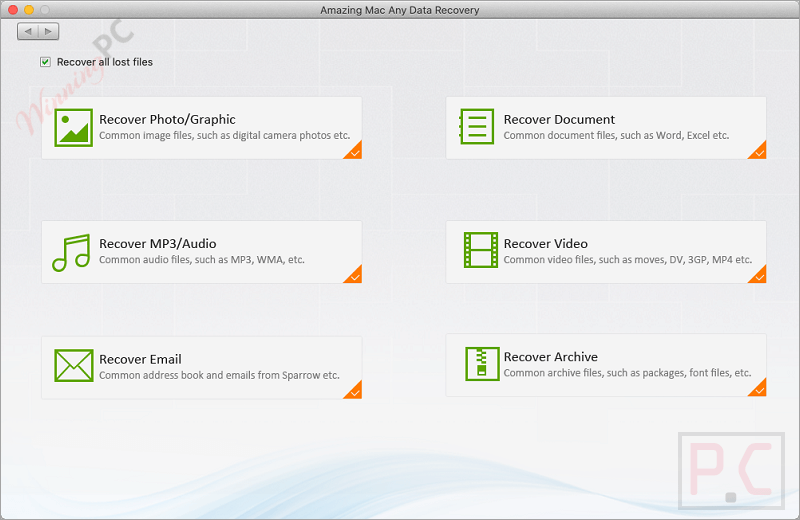Select the Recover Video title
This screenshot has height=520, width=800.
pyautogui.click(x=545, y=244)
